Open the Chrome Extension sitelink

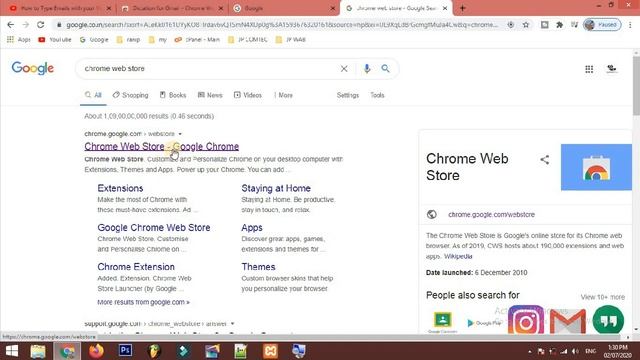[136, 267]
